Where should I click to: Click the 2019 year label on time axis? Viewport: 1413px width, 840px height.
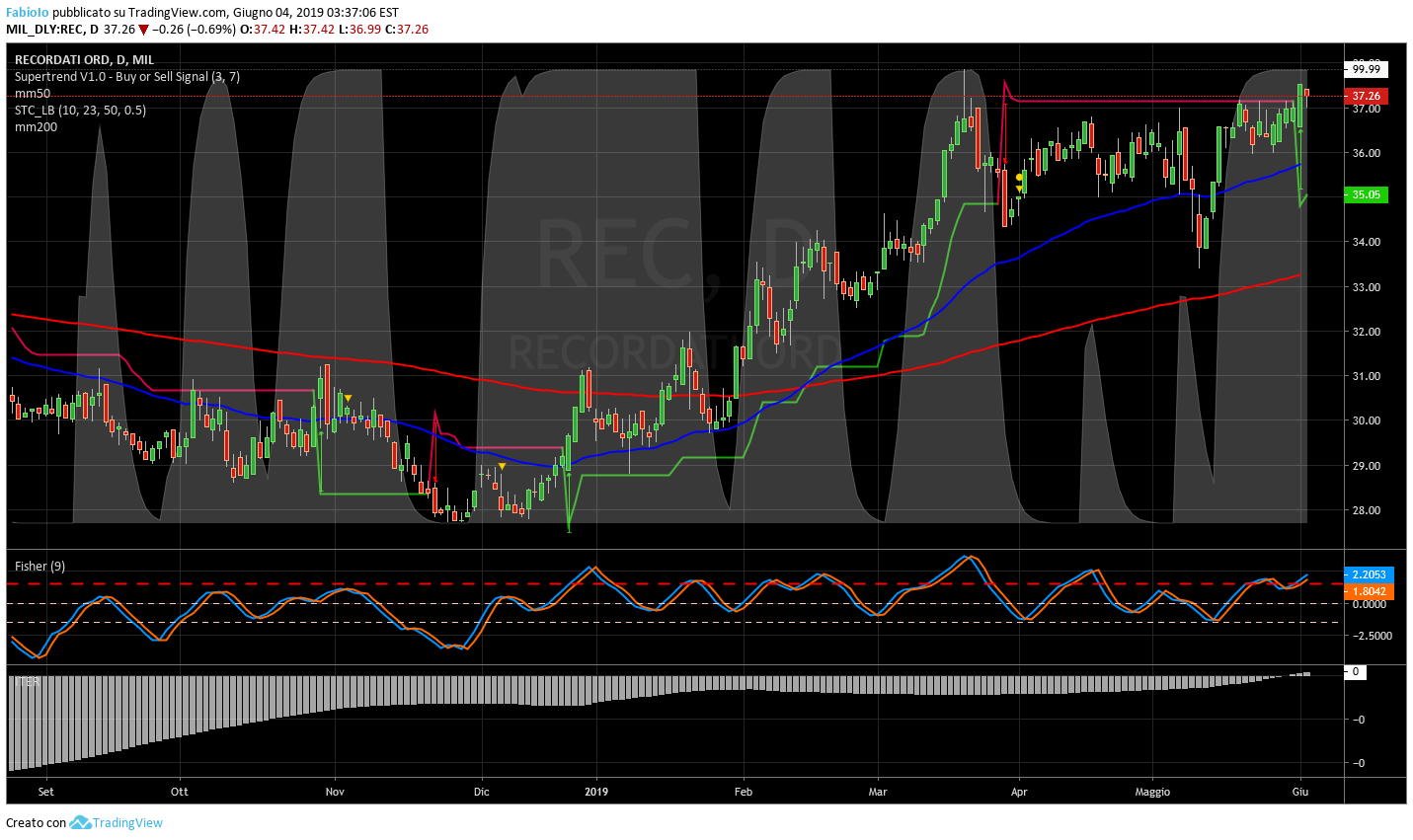596,792
